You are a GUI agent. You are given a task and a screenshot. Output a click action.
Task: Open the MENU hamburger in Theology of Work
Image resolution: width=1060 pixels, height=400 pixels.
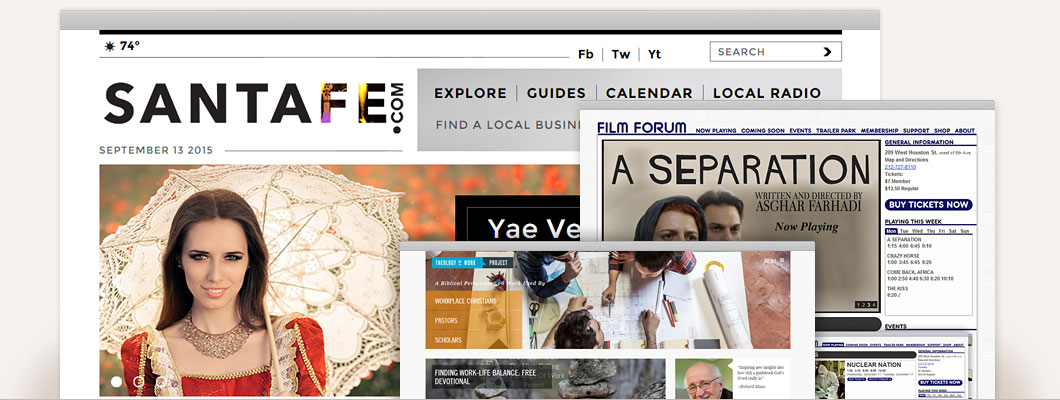775,260
